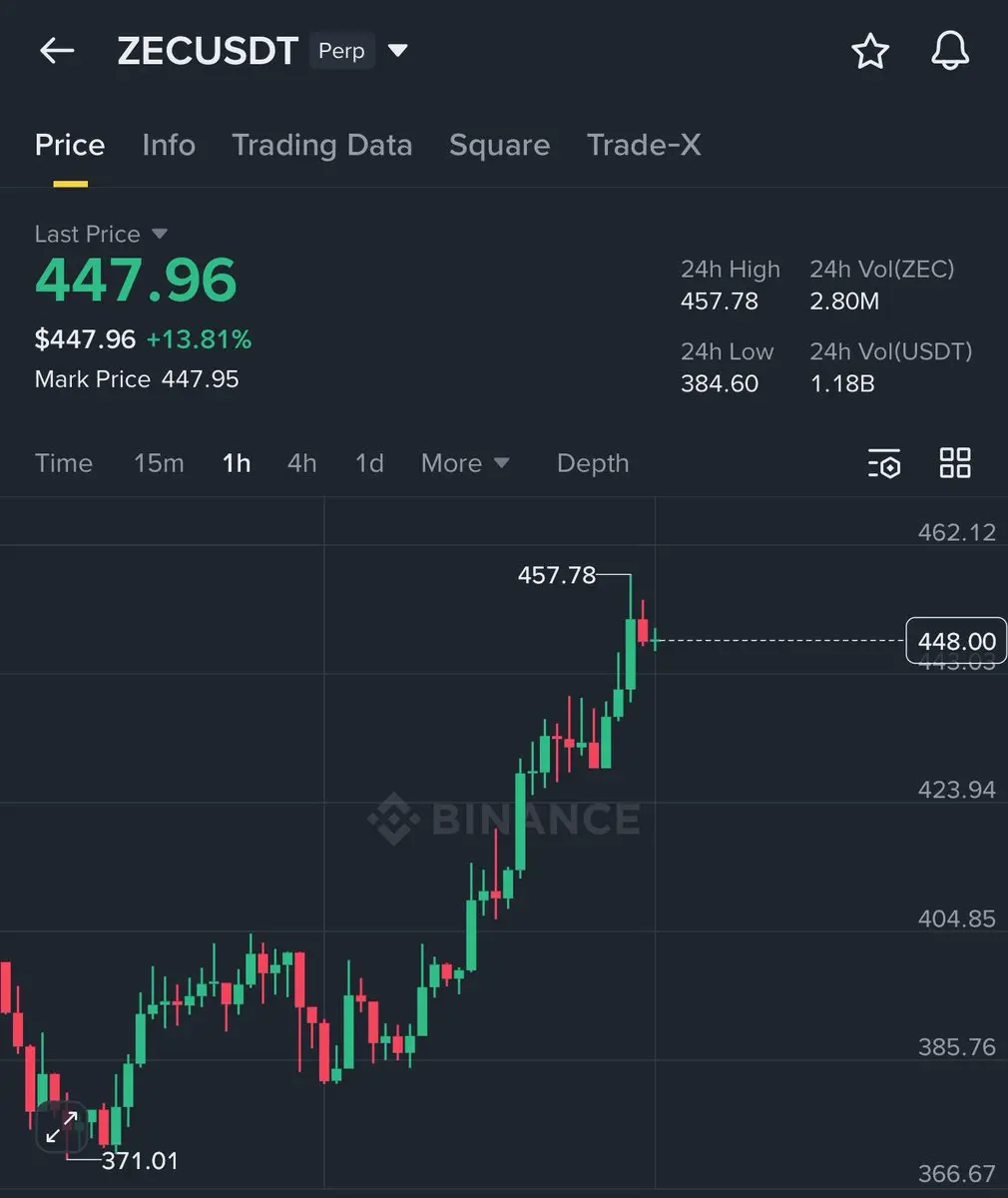Add ZECUSDT to favorites with star
Screen dimensions: 1008x1198
tap(870, 51)
